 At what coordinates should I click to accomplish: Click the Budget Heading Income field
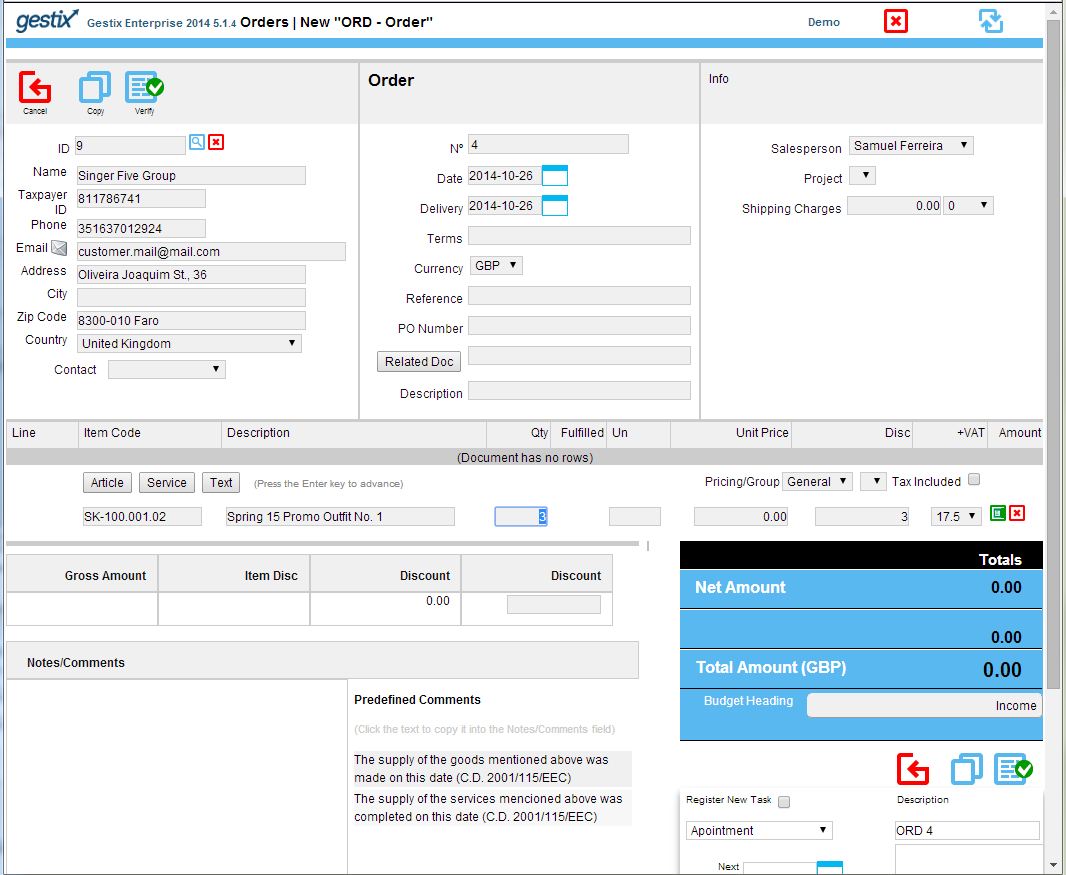(x=924, y=705)
